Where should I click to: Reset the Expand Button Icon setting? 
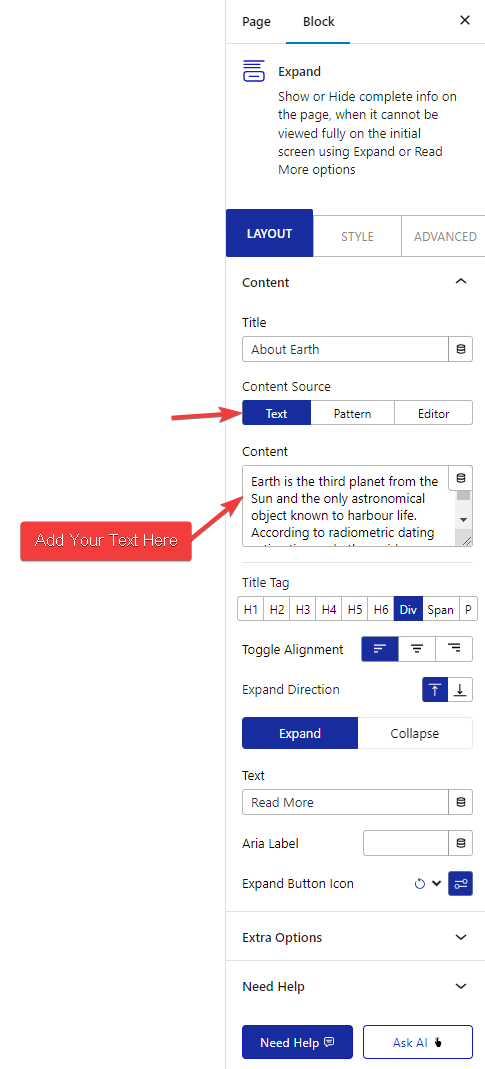click(x=420, y=884)
